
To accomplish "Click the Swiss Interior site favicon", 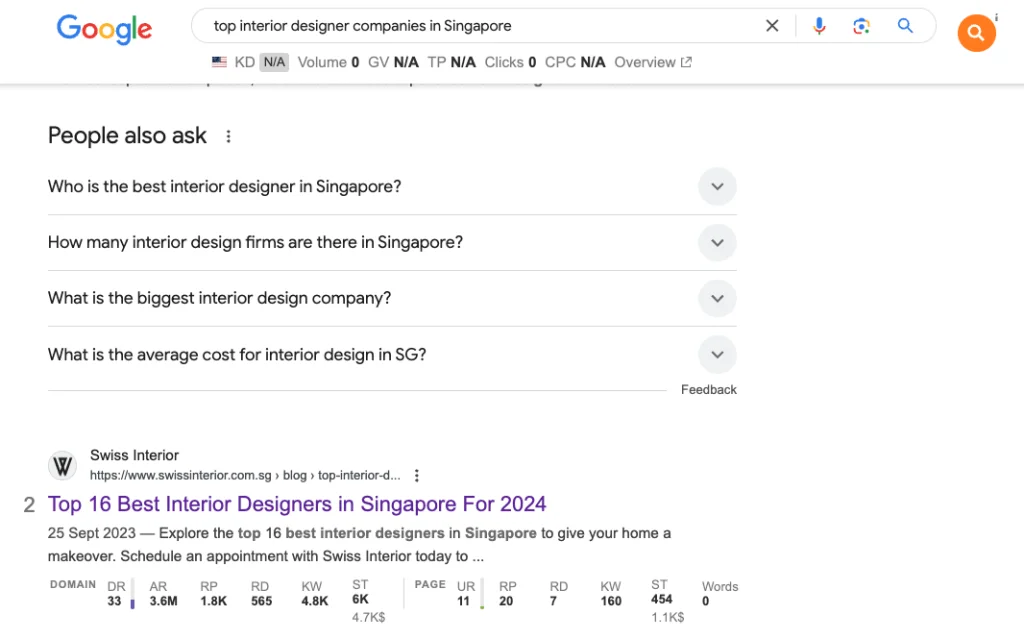I will (x=63, y=465).
